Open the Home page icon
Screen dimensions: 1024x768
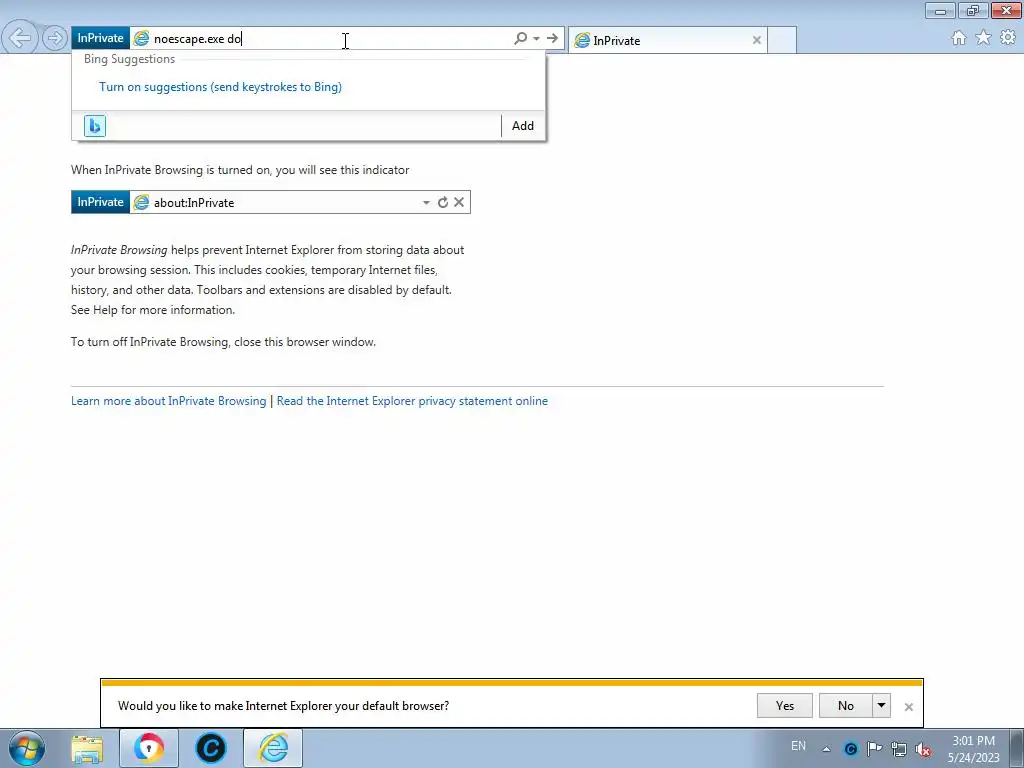click(959, 38)
